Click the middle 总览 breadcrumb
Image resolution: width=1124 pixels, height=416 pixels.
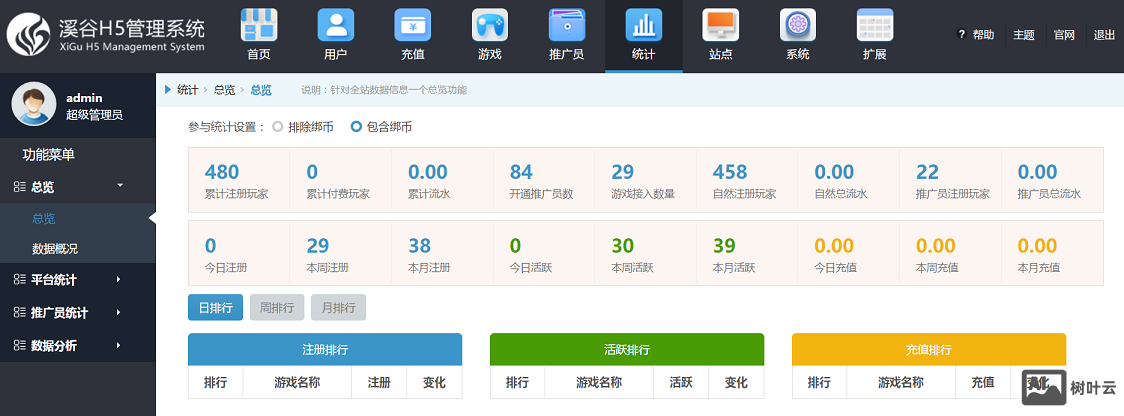click(224, 90)
